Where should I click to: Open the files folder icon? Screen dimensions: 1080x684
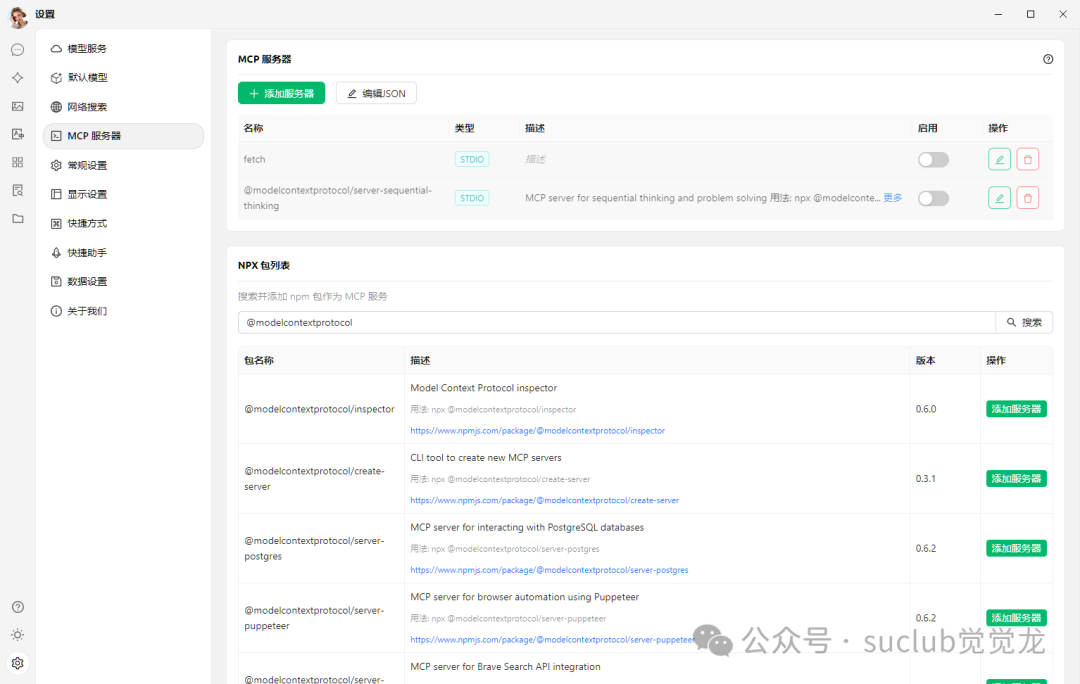[17, 218]
